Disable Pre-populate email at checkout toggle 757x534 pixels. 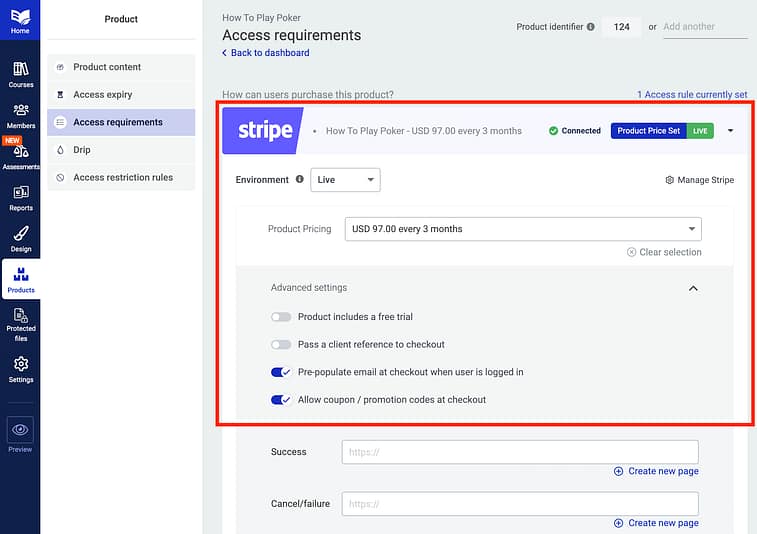click(x=280, y=372)
